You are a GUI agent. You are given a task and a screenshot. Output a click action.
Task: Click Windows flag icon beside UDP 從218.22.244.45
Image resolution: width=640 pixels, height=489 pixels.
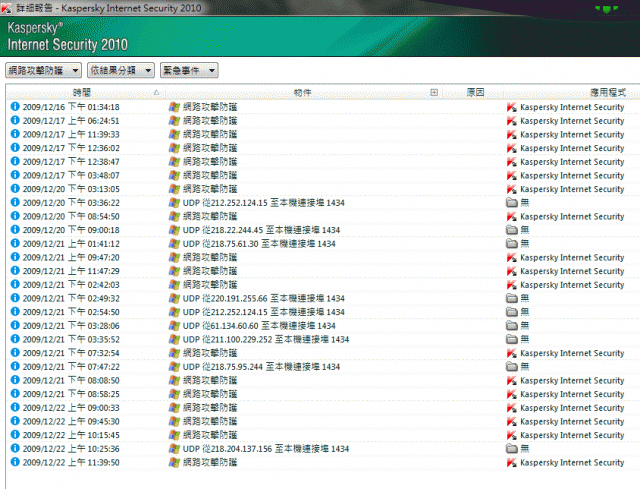[174, 230]
